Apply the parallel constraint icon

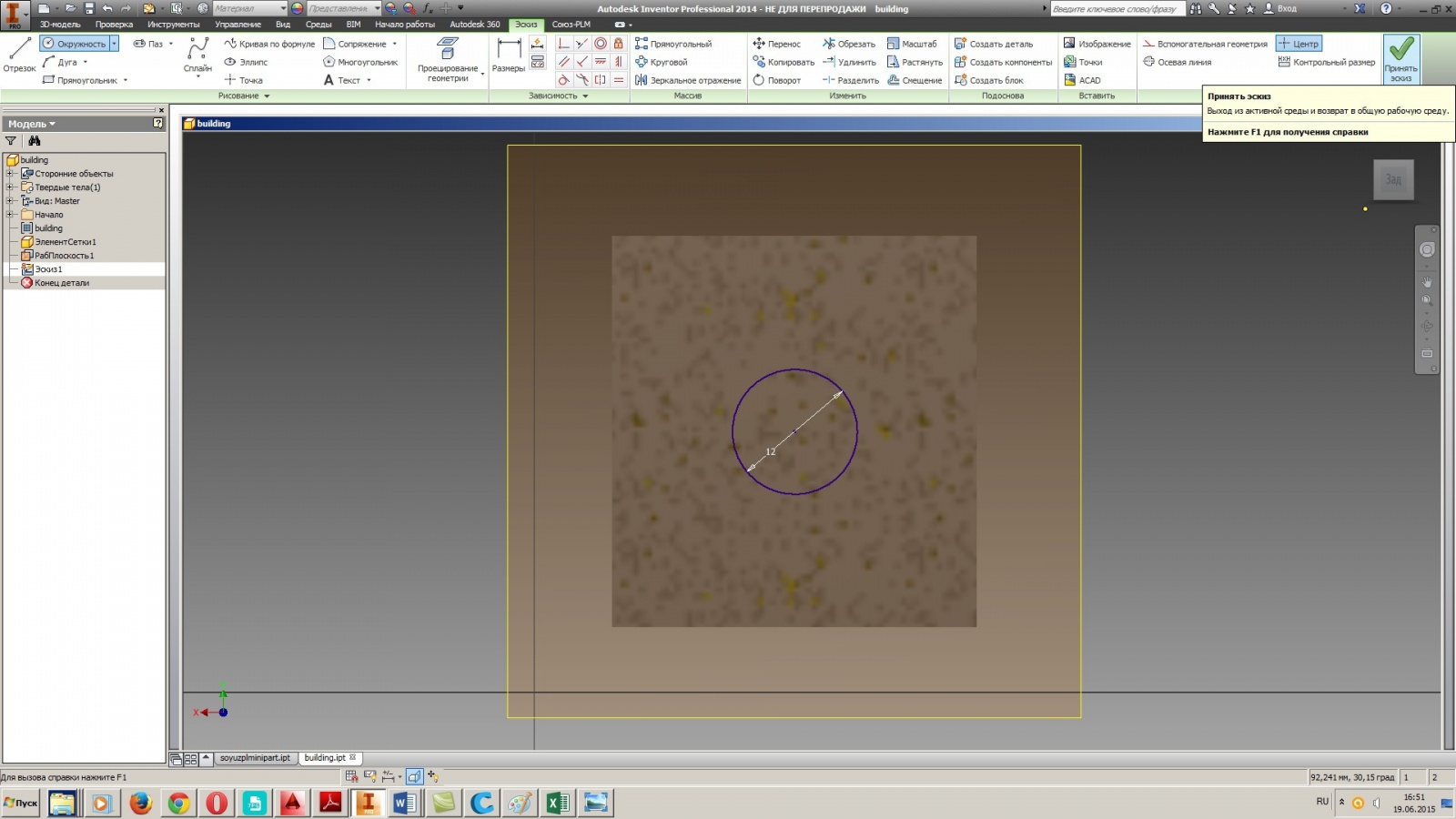pyautogui.click(x=564, y=62)
